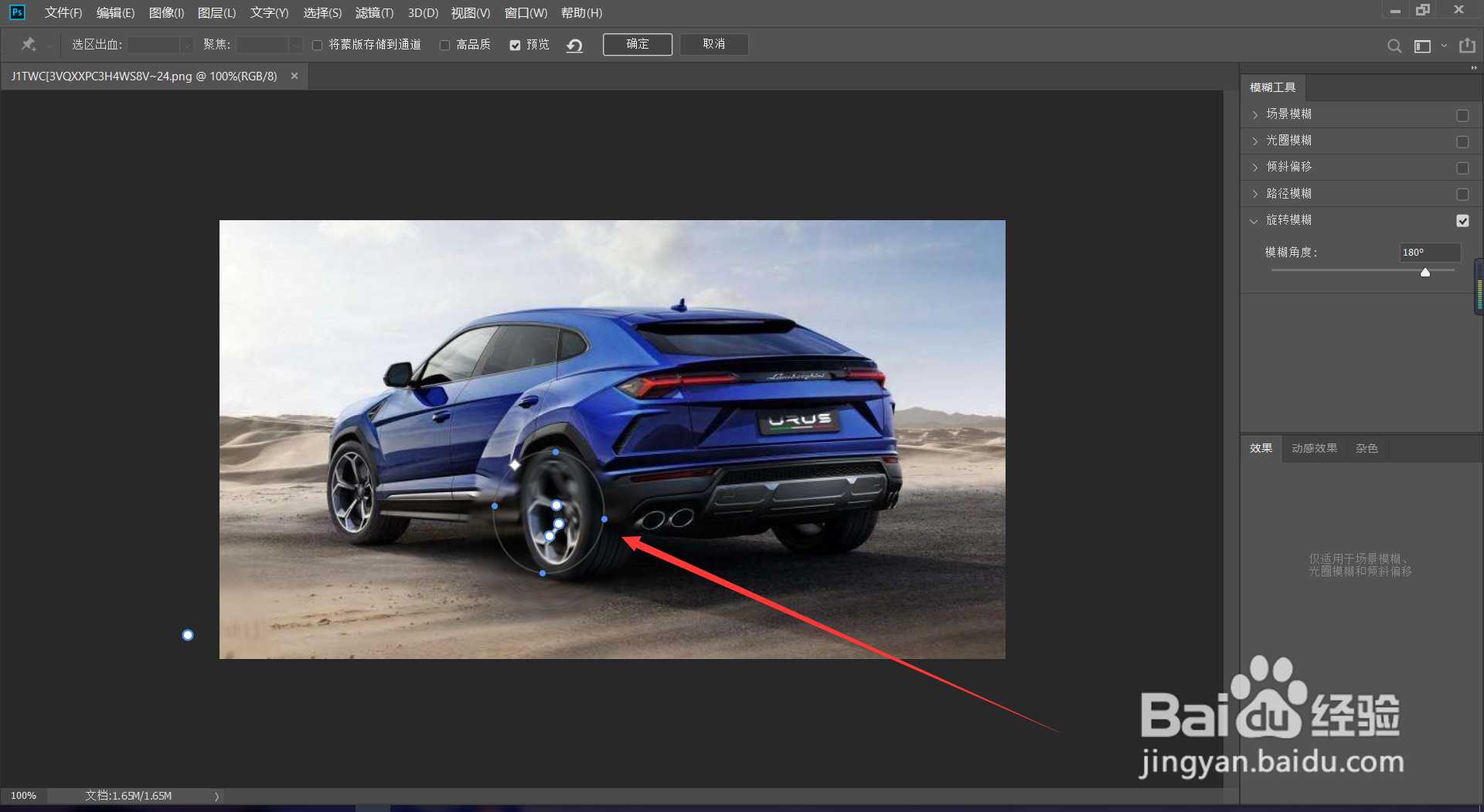Viewport: 1484px width, 812px height.
Task: Open the 聚焦 dropdown
Action: pos(295,46)
